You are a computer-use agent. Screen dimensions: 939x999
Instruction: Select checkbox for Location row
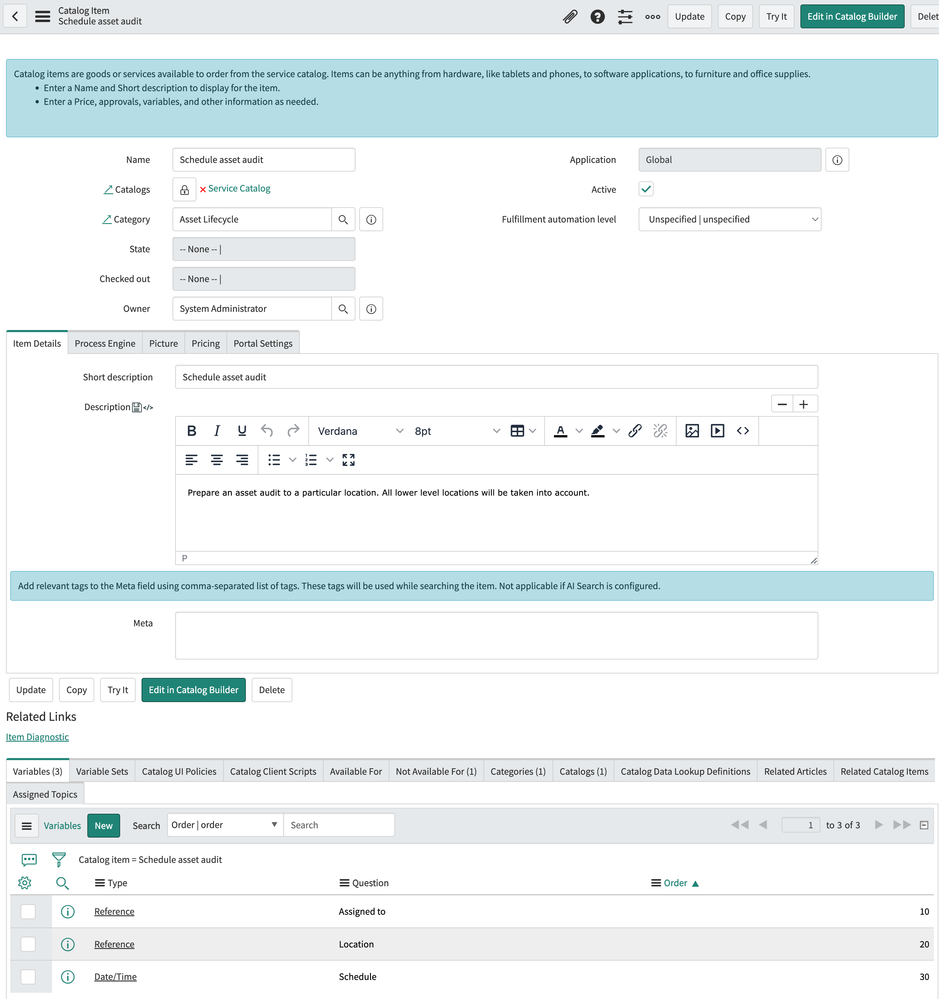coord(28,944)
